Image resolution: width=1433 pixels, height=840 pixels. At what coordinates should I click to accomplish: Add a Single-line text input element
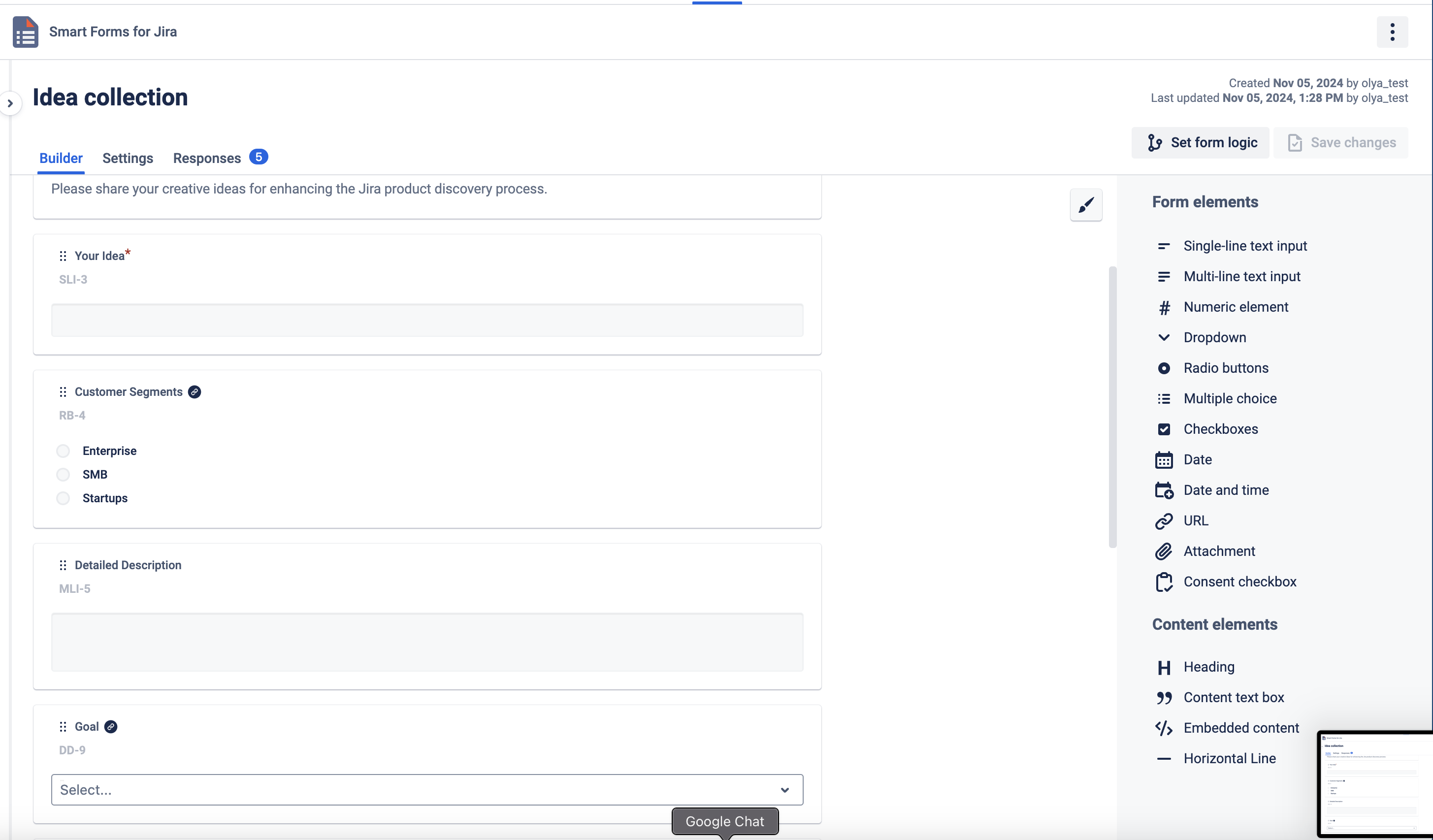(1245, 246)
